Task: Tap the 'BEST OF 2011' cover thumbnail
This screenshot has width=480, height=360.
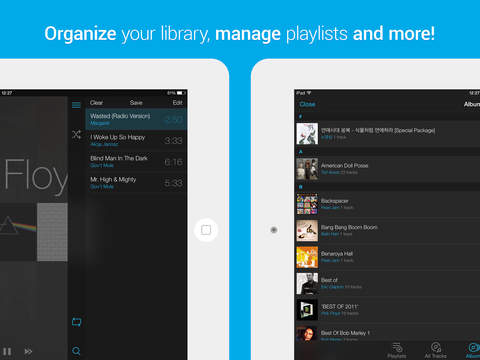Action: click(x=307, y=310)
